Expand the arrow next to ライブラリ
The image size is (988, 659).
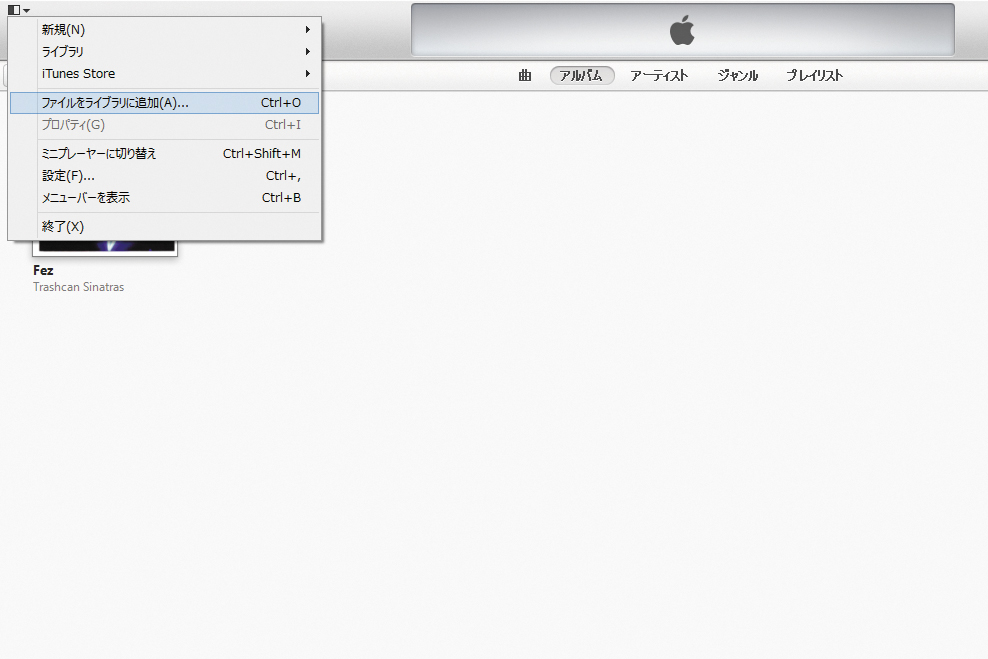pyautogui.click(x=307, y=52)
